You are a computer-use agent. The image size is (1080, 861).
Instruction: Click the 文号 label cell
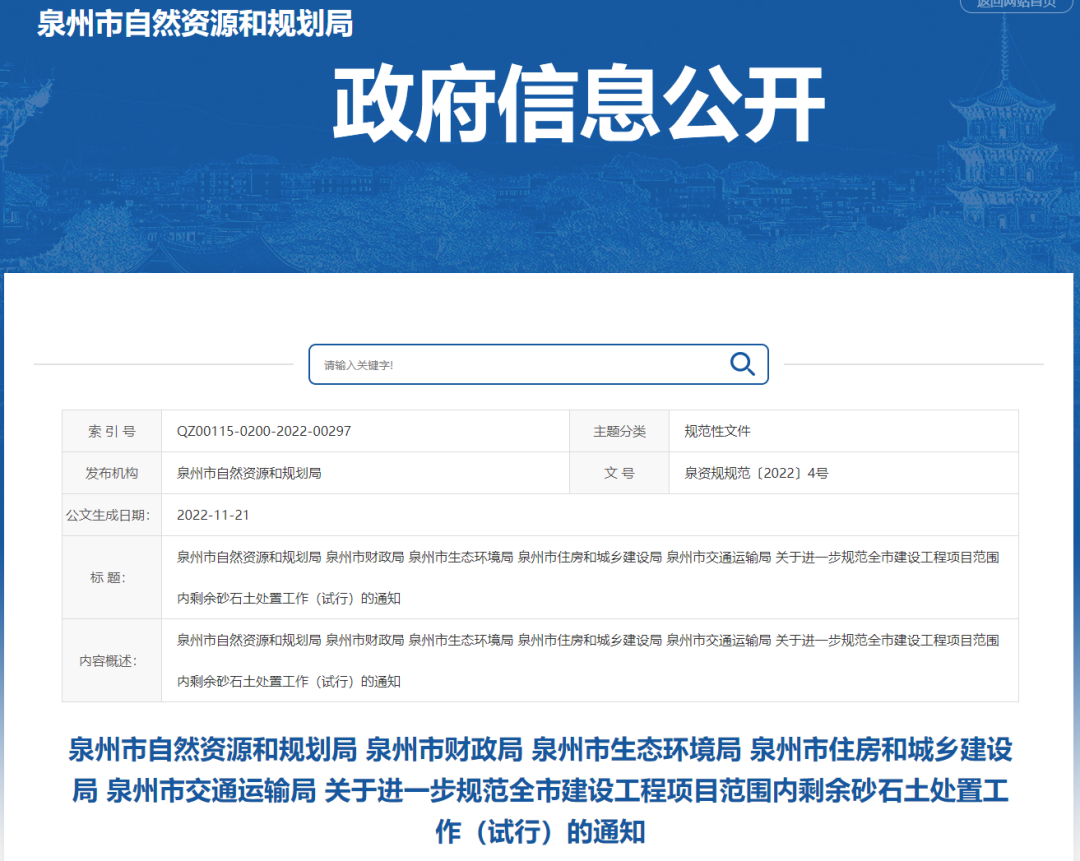coord(619,473)
